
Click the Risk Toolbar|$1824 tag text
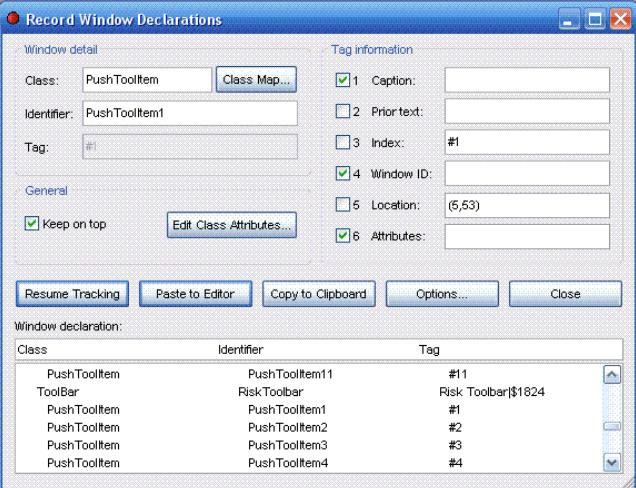(x=492, y=392)
